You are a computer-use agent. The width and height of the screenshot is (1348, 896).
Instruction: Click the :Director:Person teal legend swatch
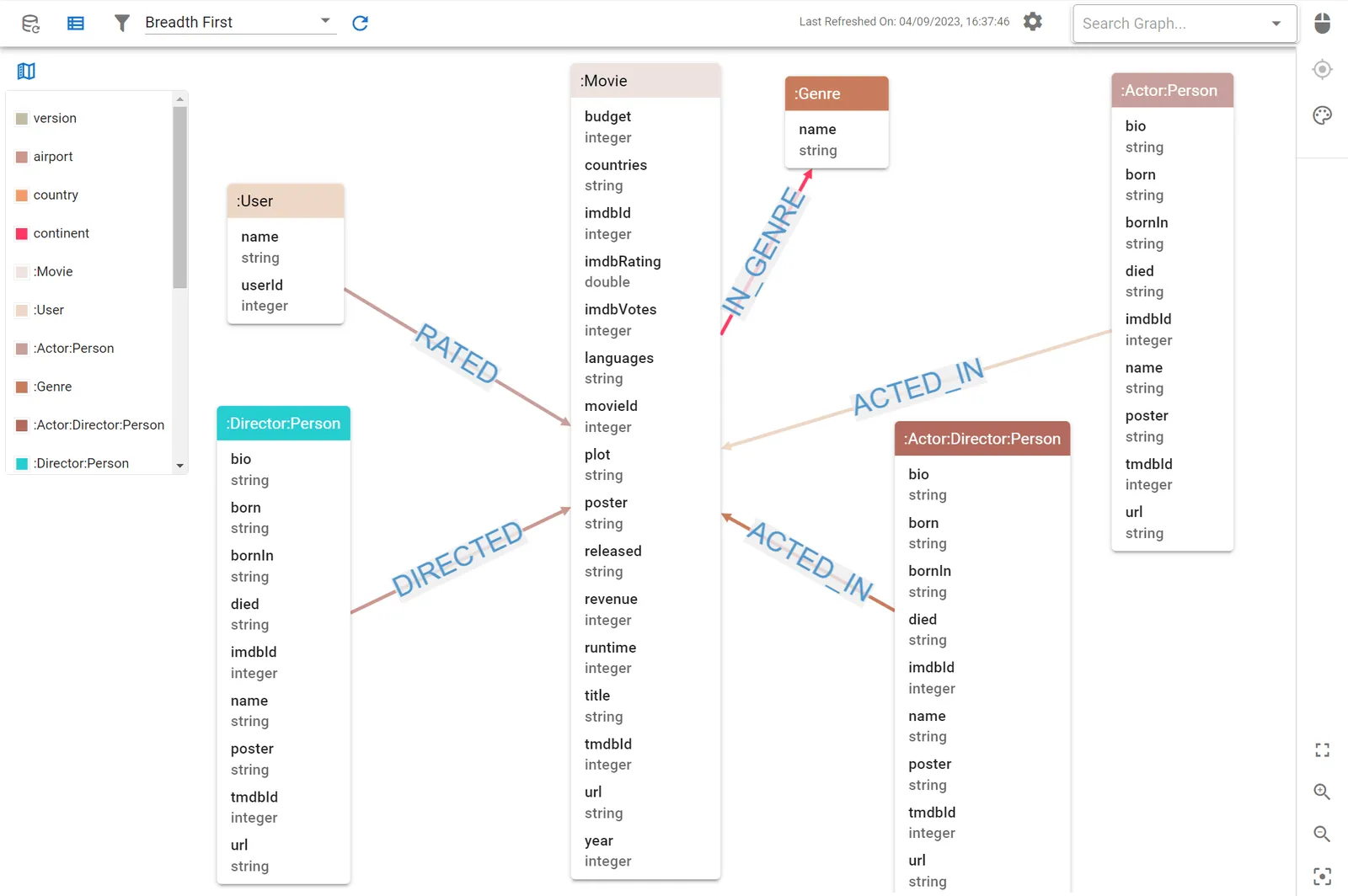[x=22, y=463]
